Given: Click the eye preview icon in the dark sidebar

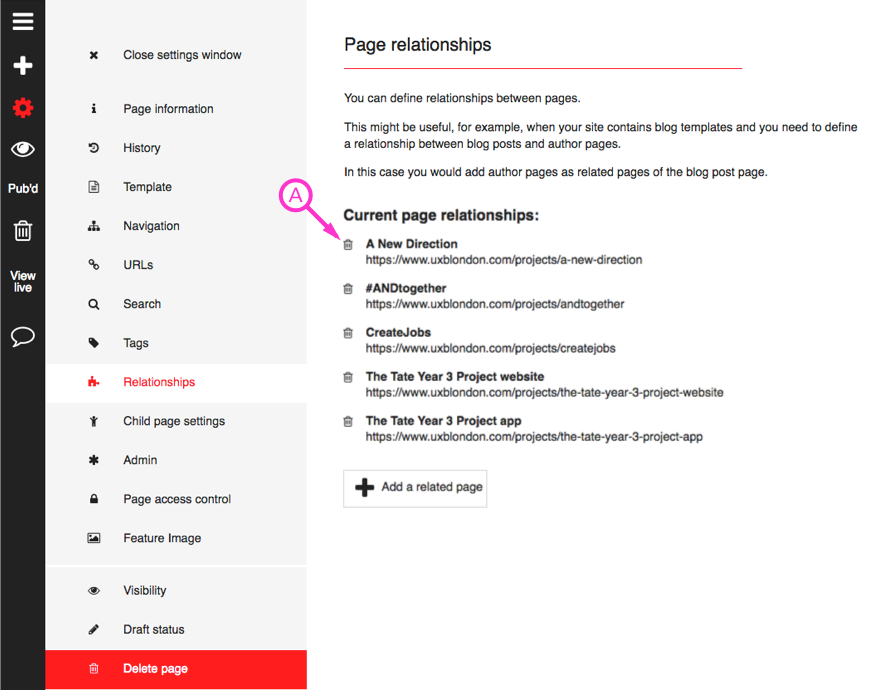Looking at the screenshot, I should pyautogui.click(x=23, y=149).
